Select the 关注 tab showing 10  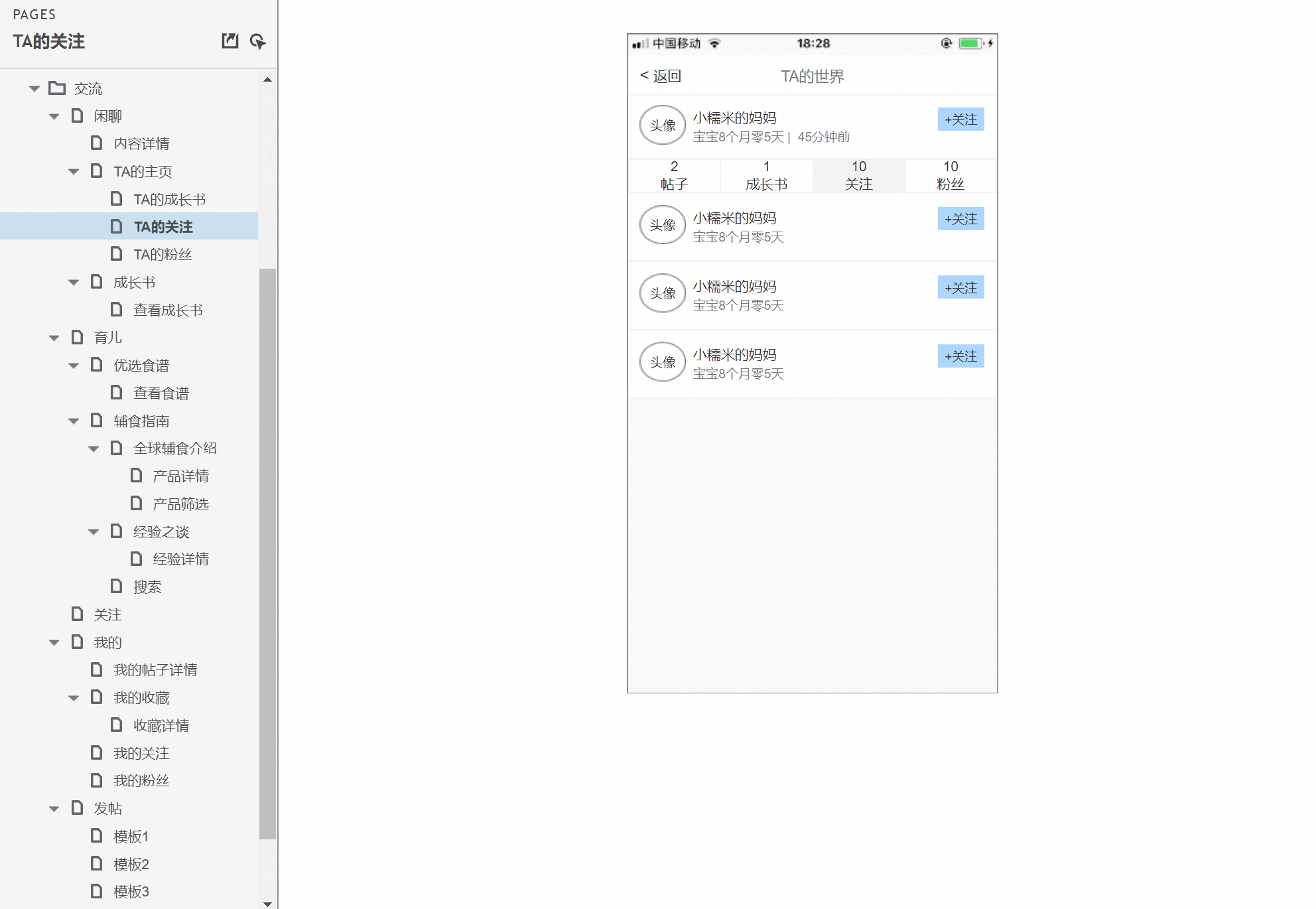click(x=859, y=176)
